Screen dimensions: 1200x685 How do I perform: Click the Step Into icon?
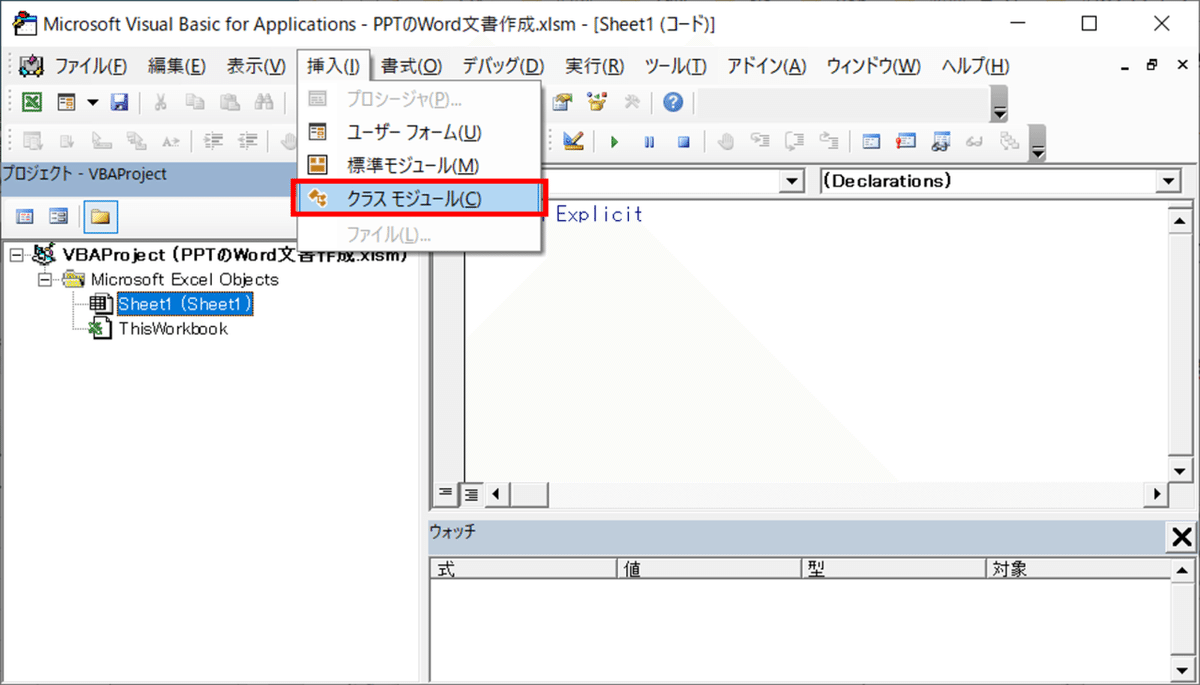pyautogui.click(x=760, y=141)
